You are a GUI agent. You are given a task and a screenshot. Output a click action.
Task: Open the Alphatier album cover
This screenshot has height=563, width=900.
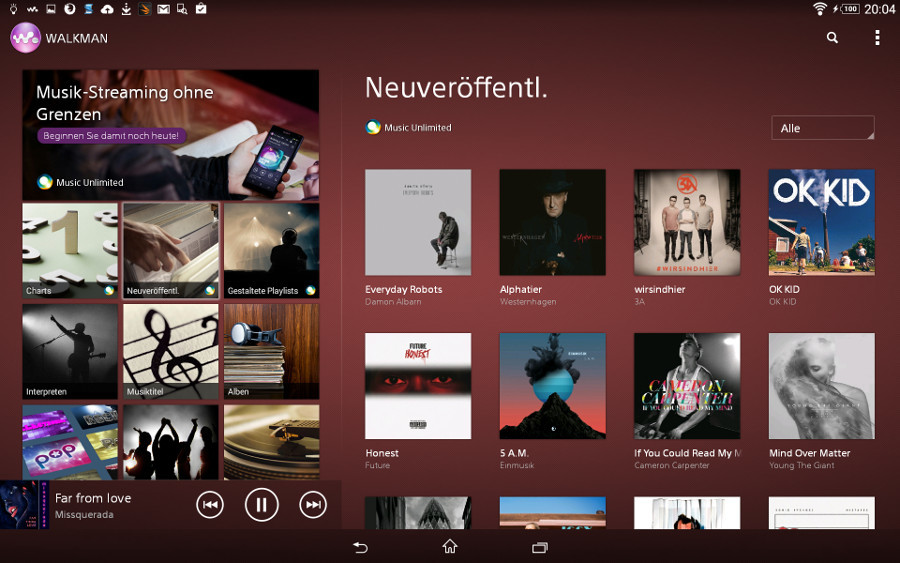(x=552, y=222)
